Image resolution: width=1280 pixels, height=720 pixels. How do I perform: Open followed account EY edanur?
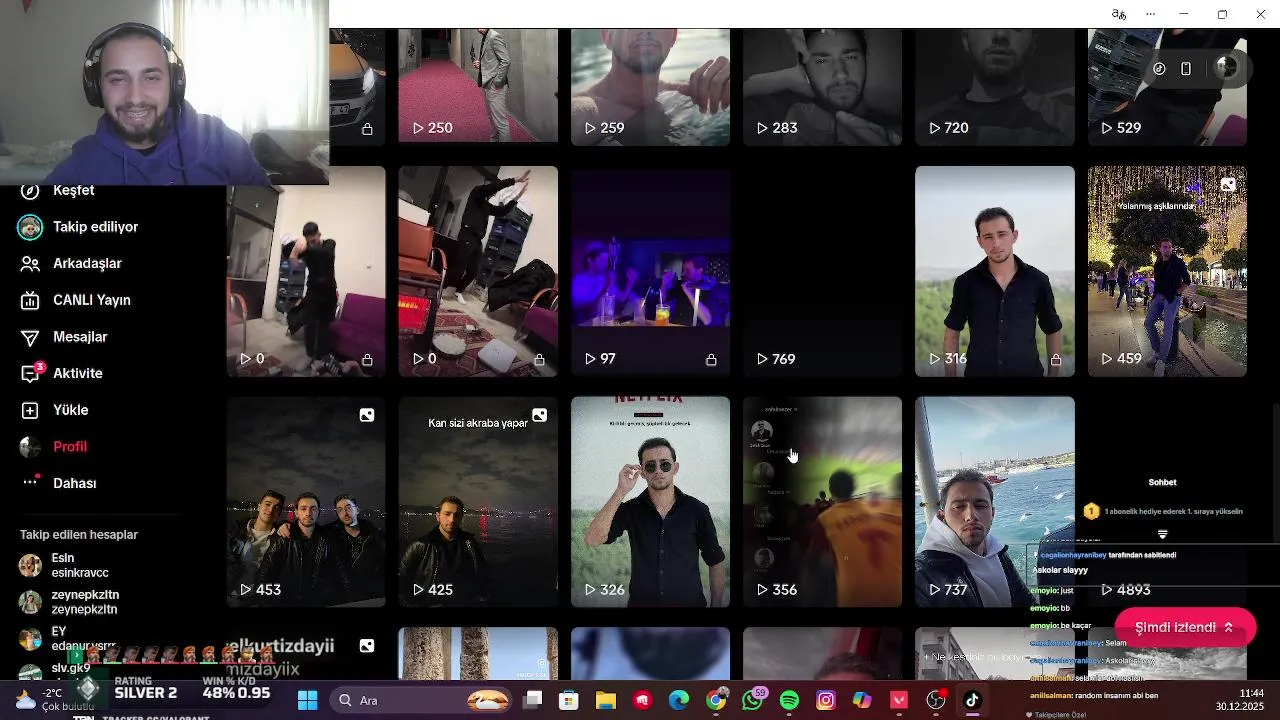point(68,638)
